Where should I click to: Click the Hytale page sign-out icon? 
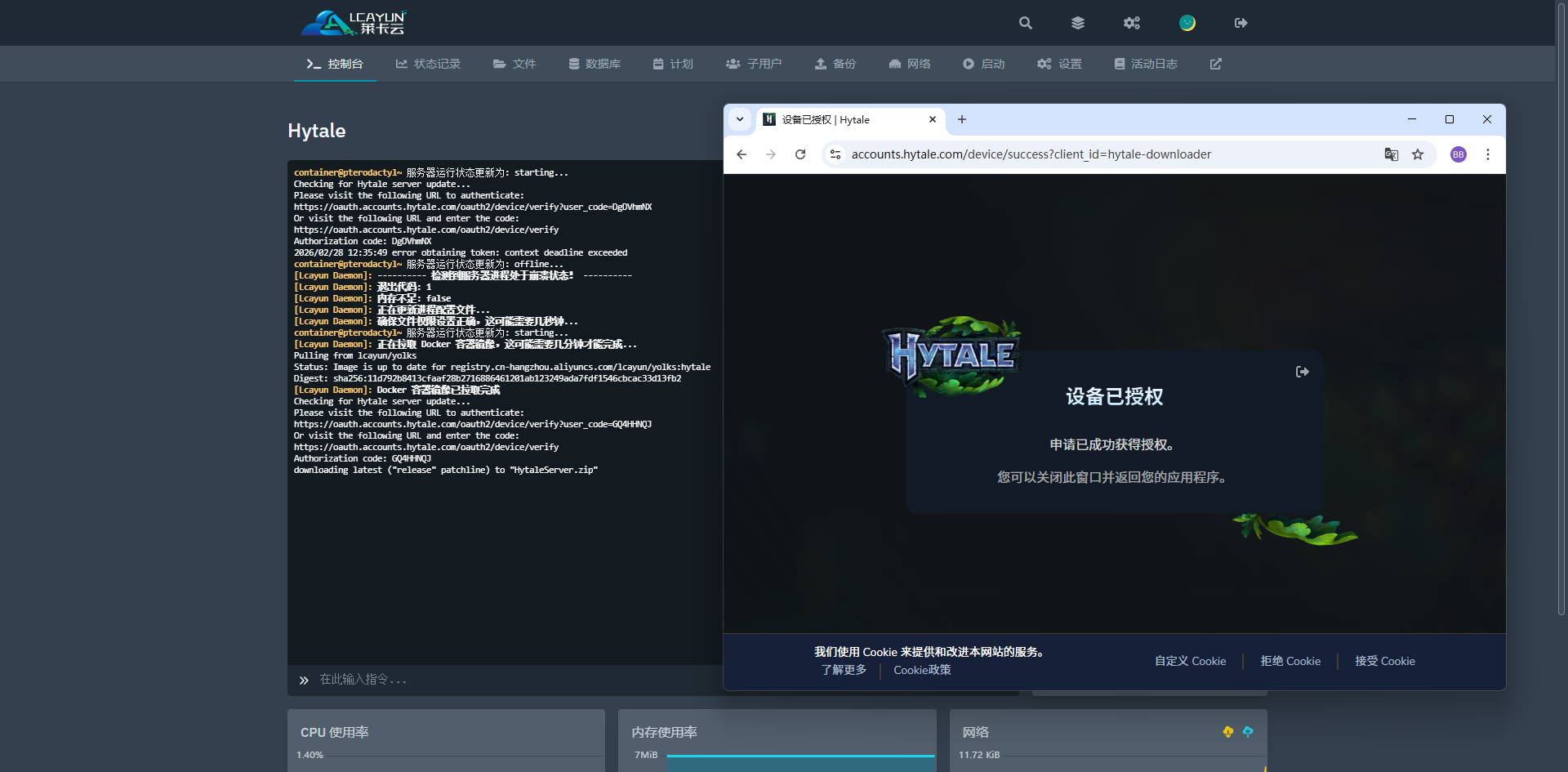coord(1303,372)
